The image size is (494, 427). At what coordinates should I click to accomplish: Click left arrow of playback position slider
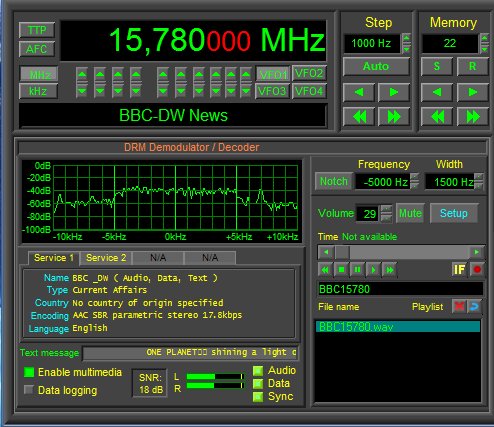(326, 252)
